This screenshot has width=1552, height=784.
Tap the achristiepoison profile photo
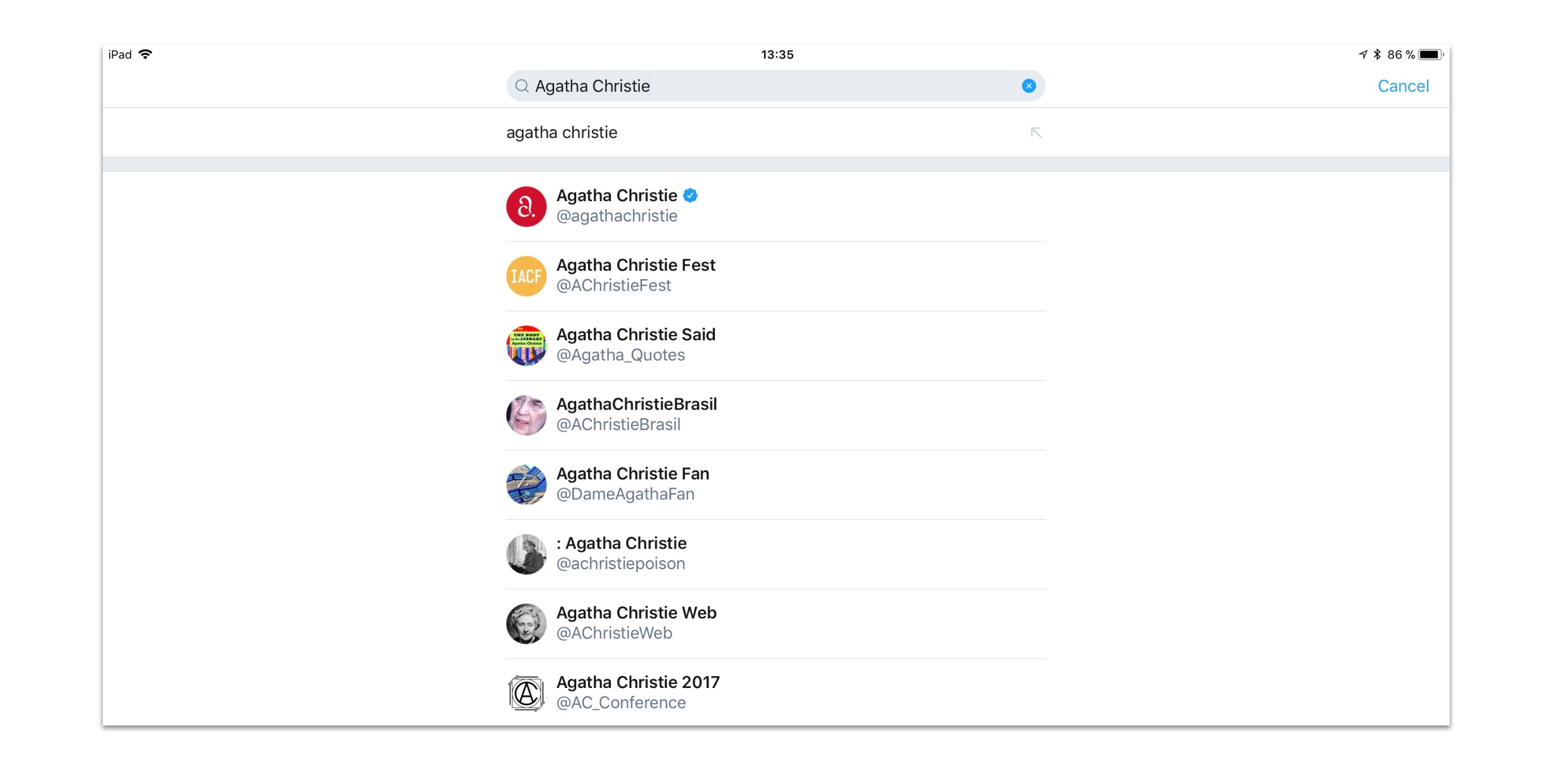pyautogui.click(x=526, y=554)
